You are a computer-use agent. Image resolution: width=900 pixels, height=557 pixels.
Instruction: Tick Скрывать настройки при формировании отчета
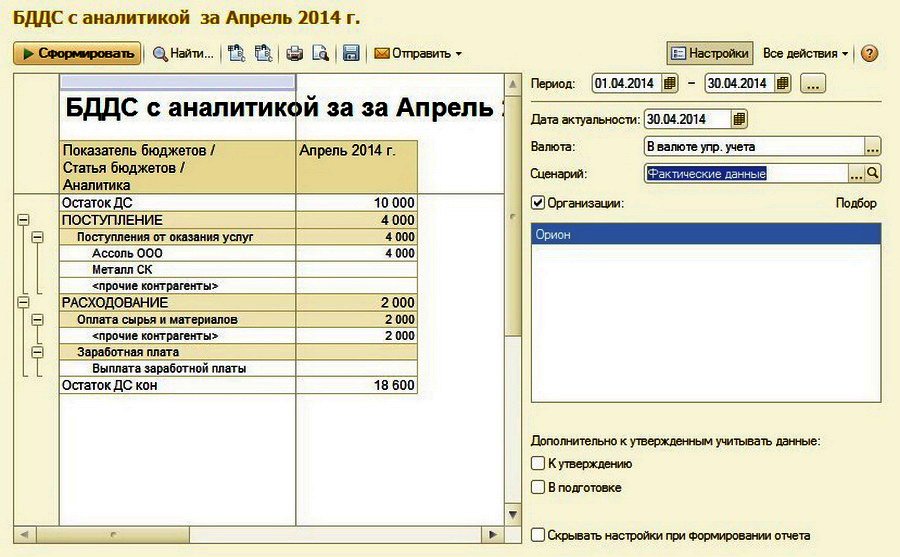(538, 535)
